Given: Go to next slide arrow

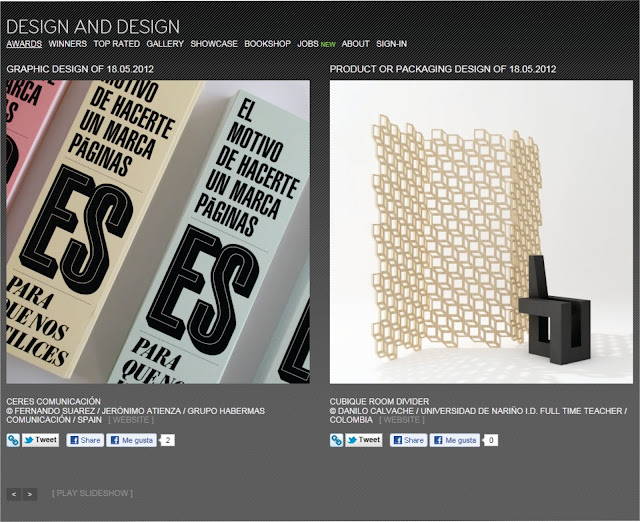Looking at the screenshot, I should click(x=30, y=494).
